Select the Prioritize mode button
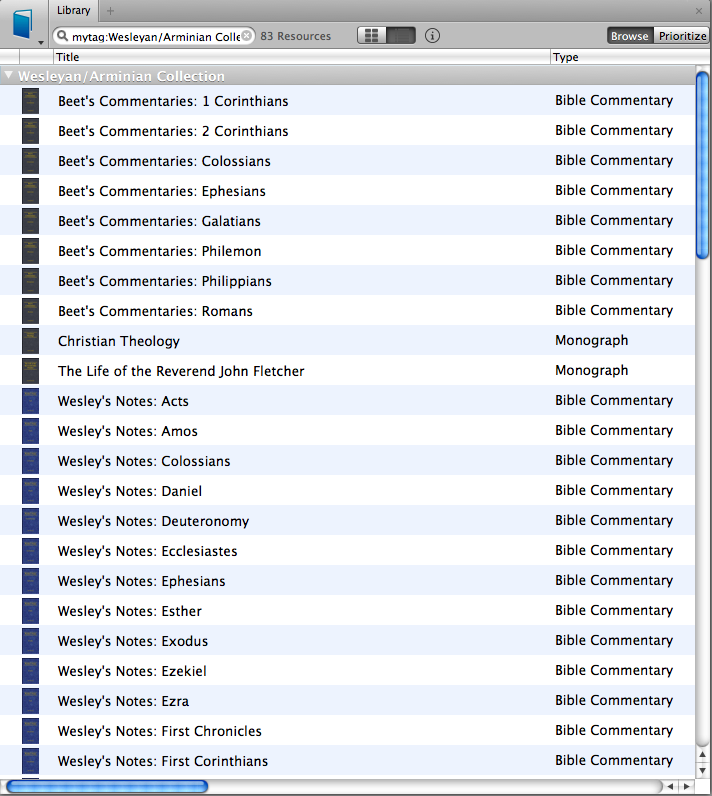Screen dimensions: 712x796 pyautogui.click(x=682, y=36)
